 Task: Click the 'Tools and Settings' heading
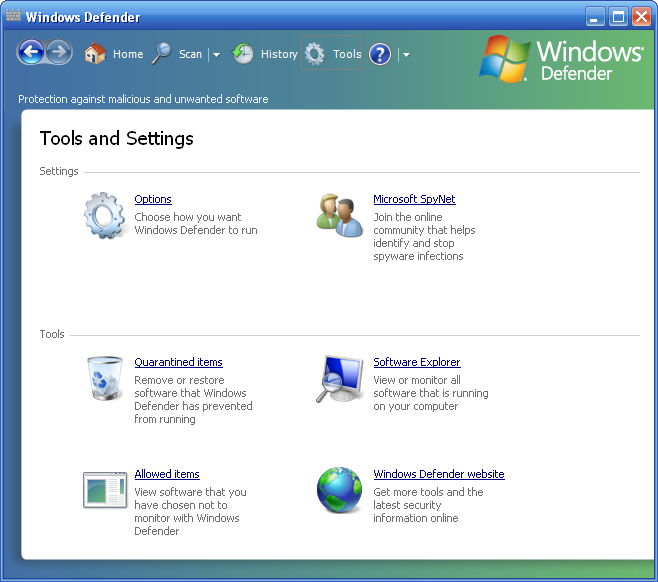click(116, 138)
